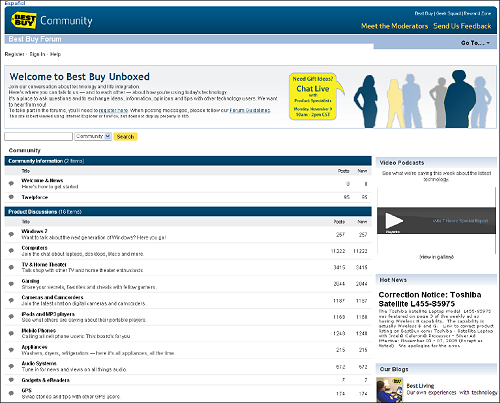The width and height of the screenshot is (500, 403).
Task: Click the bubble icon beside GPS
Action: tap(11, 393)
